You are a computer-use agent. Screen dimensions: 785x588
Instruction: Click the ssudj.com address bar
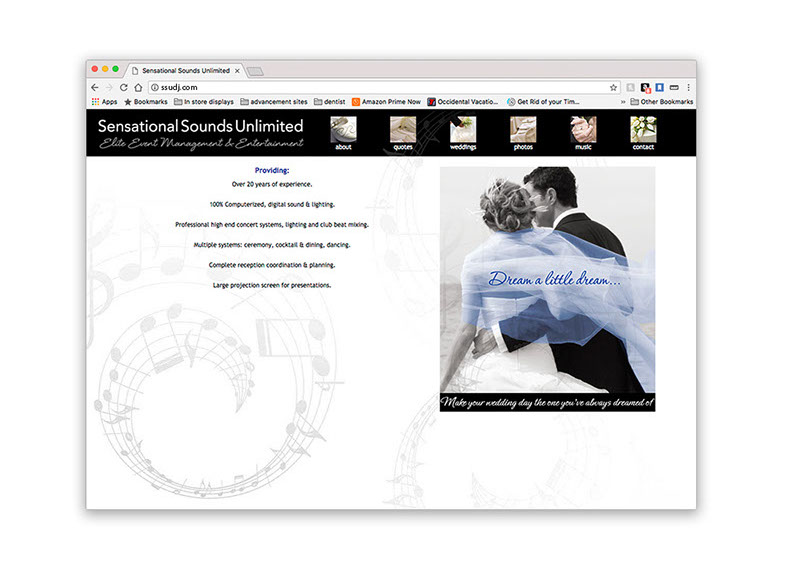(x=380, y=87)
